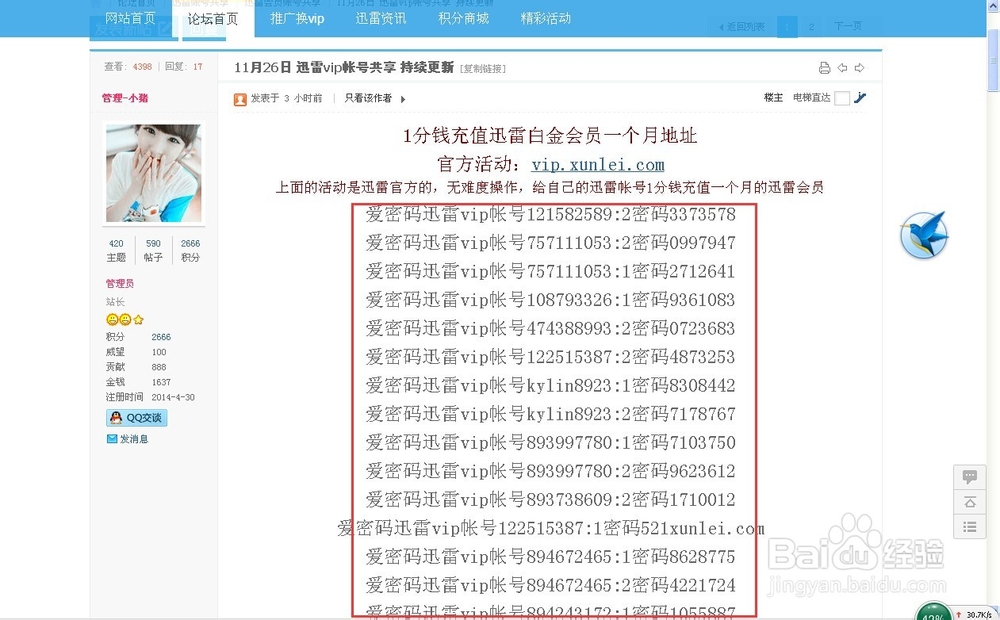Click the floating back-to-top icon
The width and height of the screenshot is (1000, 620).
(x=969, y=503)
